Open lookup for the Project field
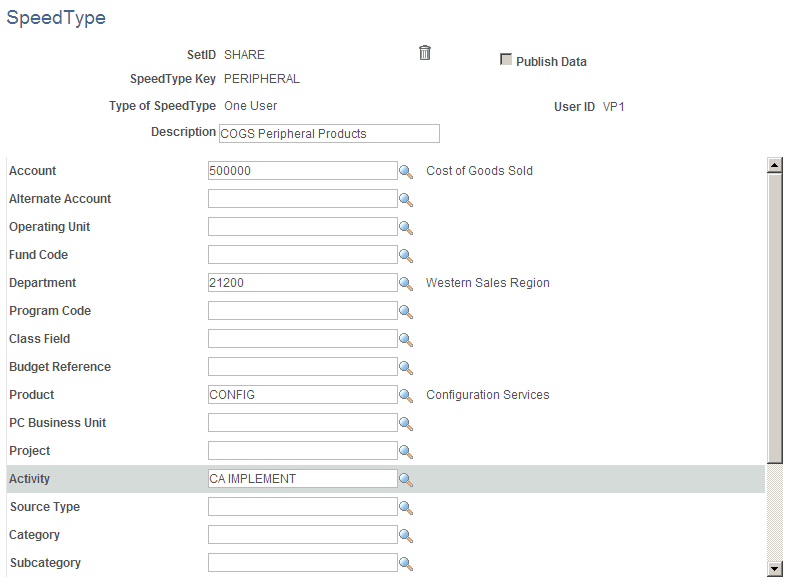 click(406, 452)
